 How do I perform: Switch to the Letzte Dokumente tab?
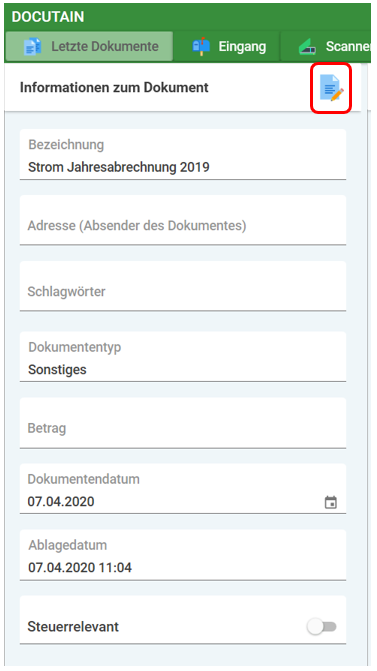pyautogui.click(x=89, y=46)
